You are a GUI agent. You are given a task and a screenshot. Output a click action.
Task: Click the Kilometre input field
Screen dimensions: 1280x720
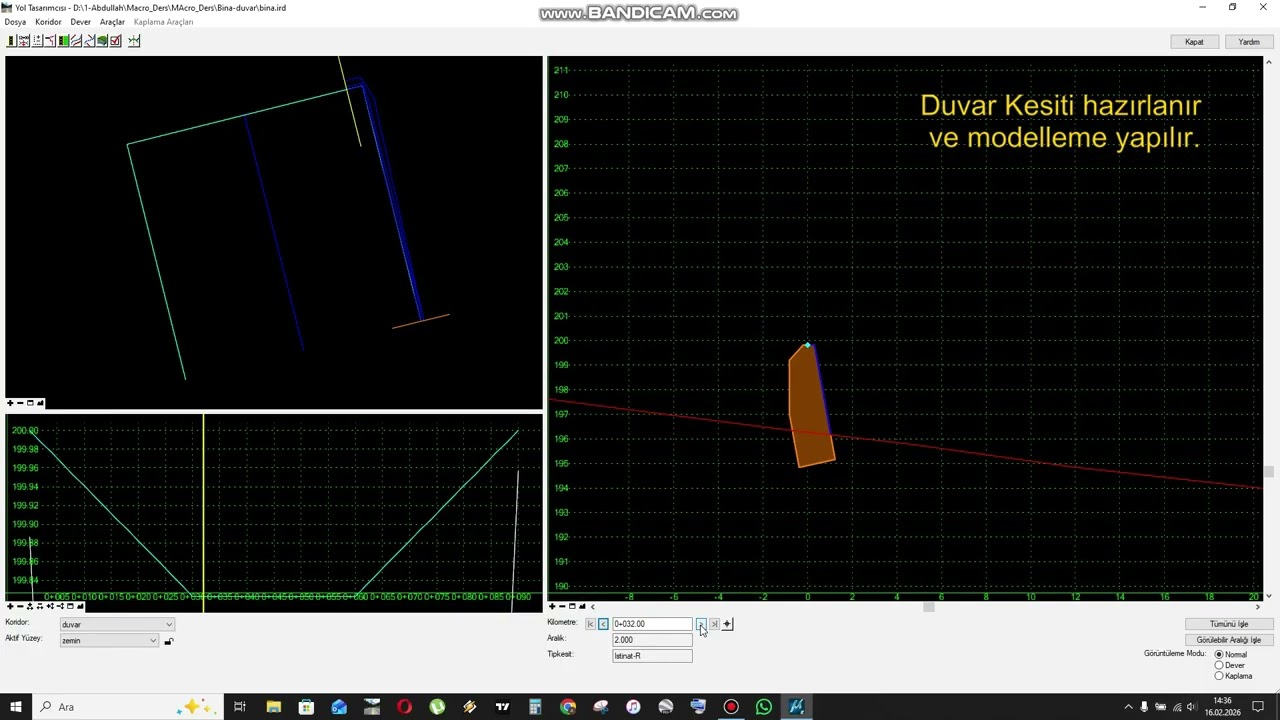tap(652, 624)
